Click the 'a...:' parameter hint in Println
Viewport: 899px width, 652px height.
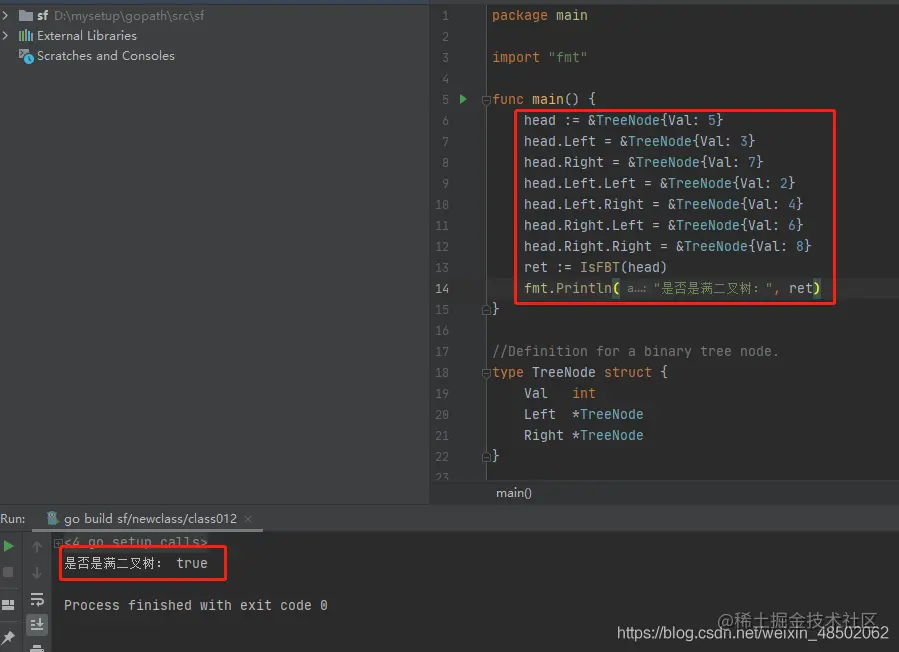click(636, 289)
